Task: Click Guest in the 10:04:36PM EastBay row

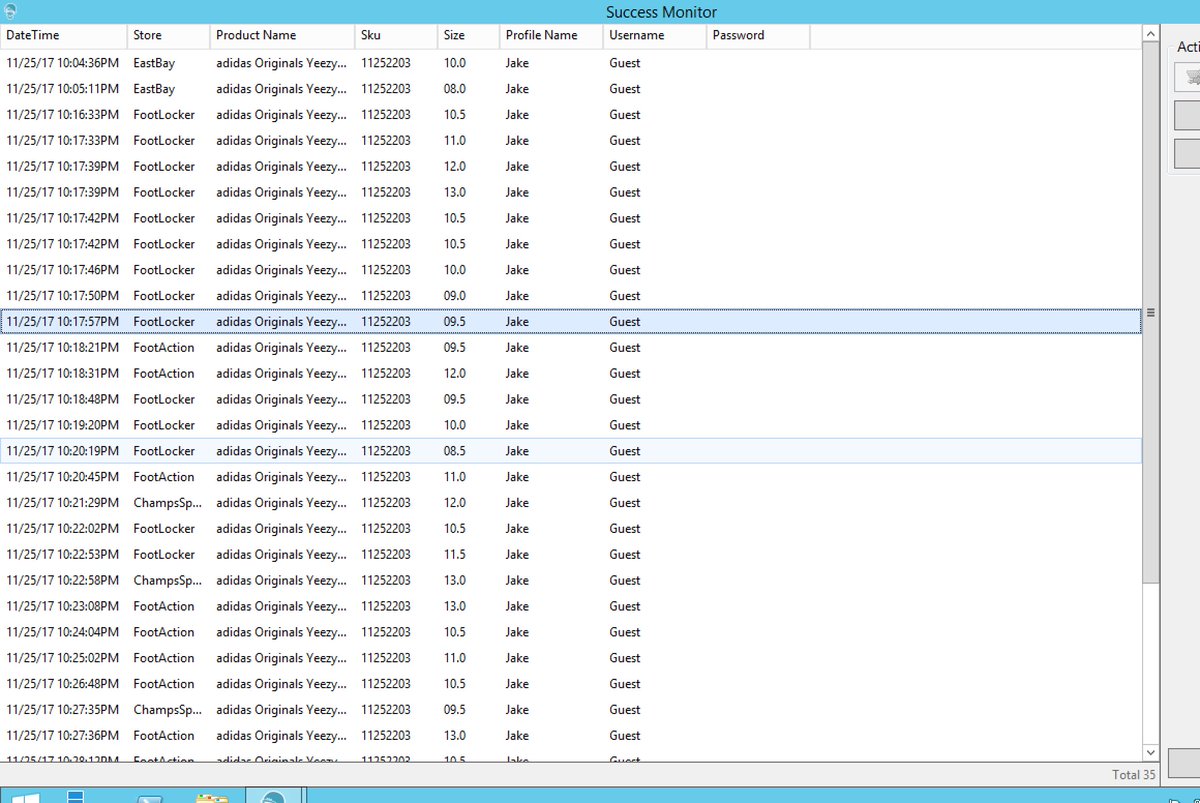Action: click(624, 63)
